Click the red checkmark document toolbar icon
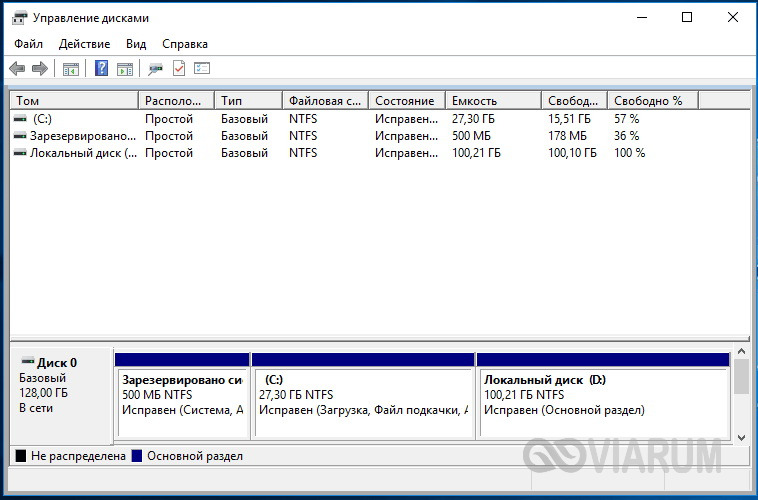The width and height of the screenshot is (758, 500). tap(179, 69)
